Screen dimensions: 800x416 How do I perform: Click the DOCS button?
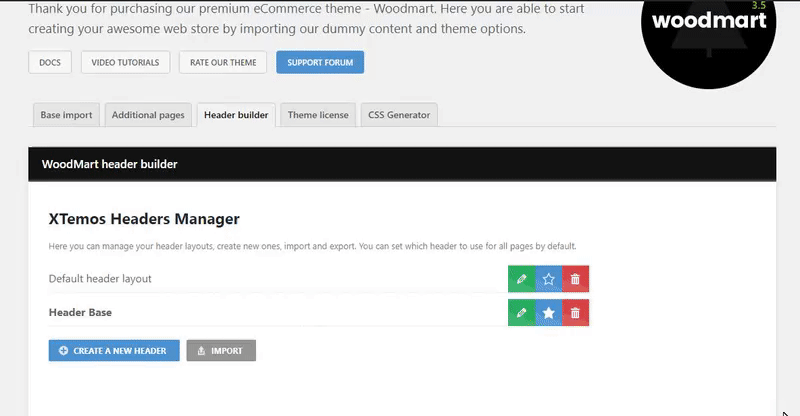click(x=50, y=62)
